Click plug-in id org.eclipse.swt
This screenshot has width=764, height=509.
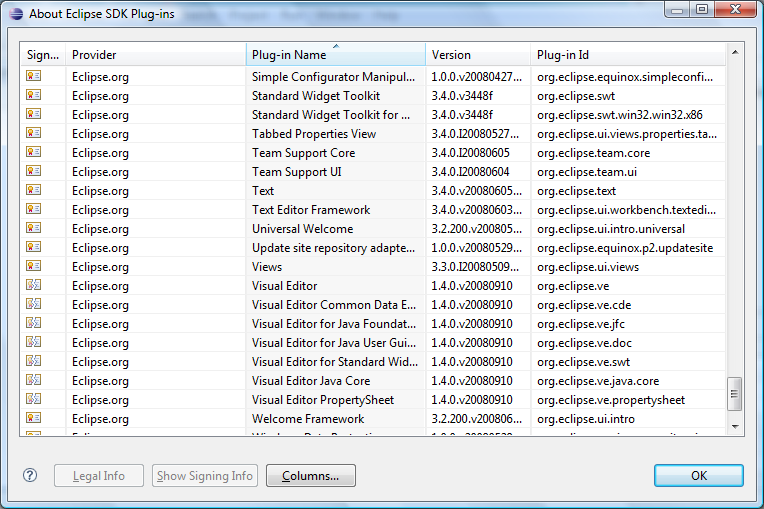click(576, 96)
